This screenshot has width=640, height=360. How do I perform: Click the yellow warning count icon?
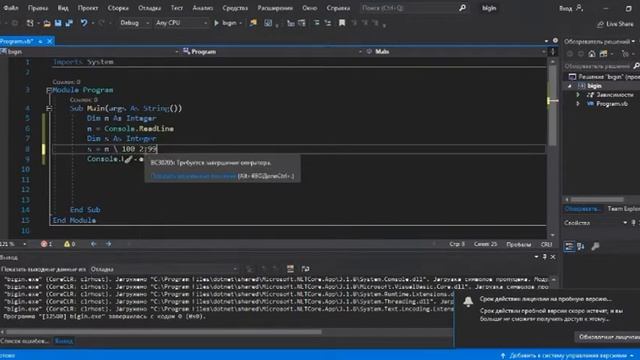coord(67,244)
